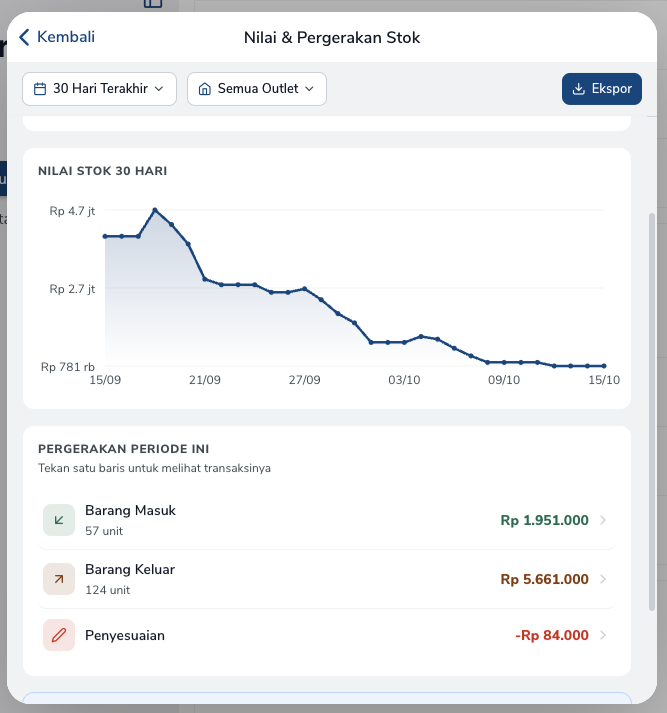The width and height of the screenshot is (667, 713).
Task: Click the 124 unit text under Barang Keluar
Action: (107, 590)
